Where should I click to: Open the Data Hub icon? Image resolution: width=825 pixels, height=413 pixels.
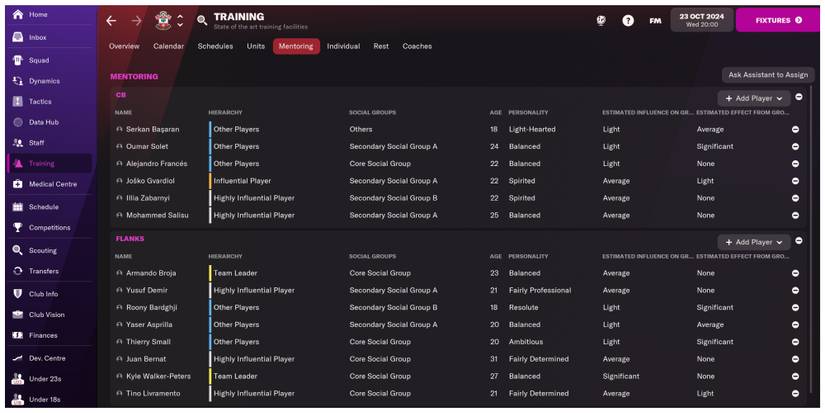(x=18, y=122)
